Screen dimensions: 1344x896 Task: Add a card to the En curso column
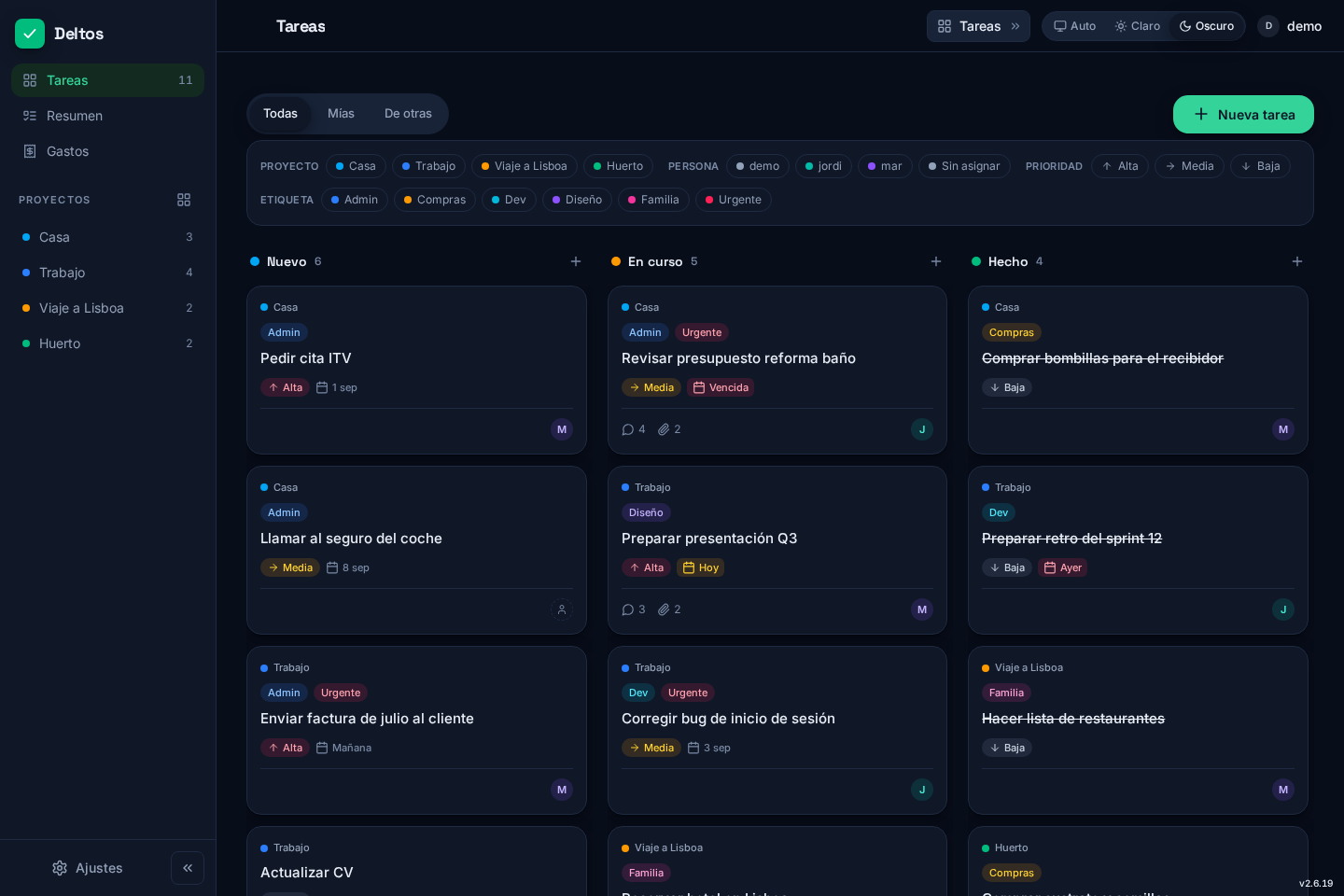[936, 261]
